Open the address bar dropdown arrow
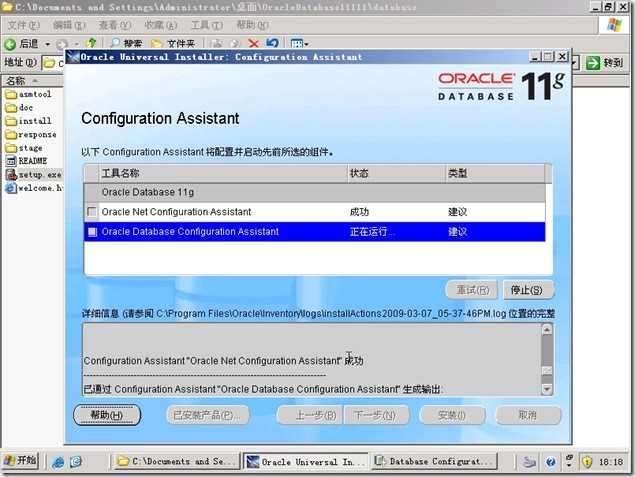Screen dimensions: 635x477 click(575, 63)
